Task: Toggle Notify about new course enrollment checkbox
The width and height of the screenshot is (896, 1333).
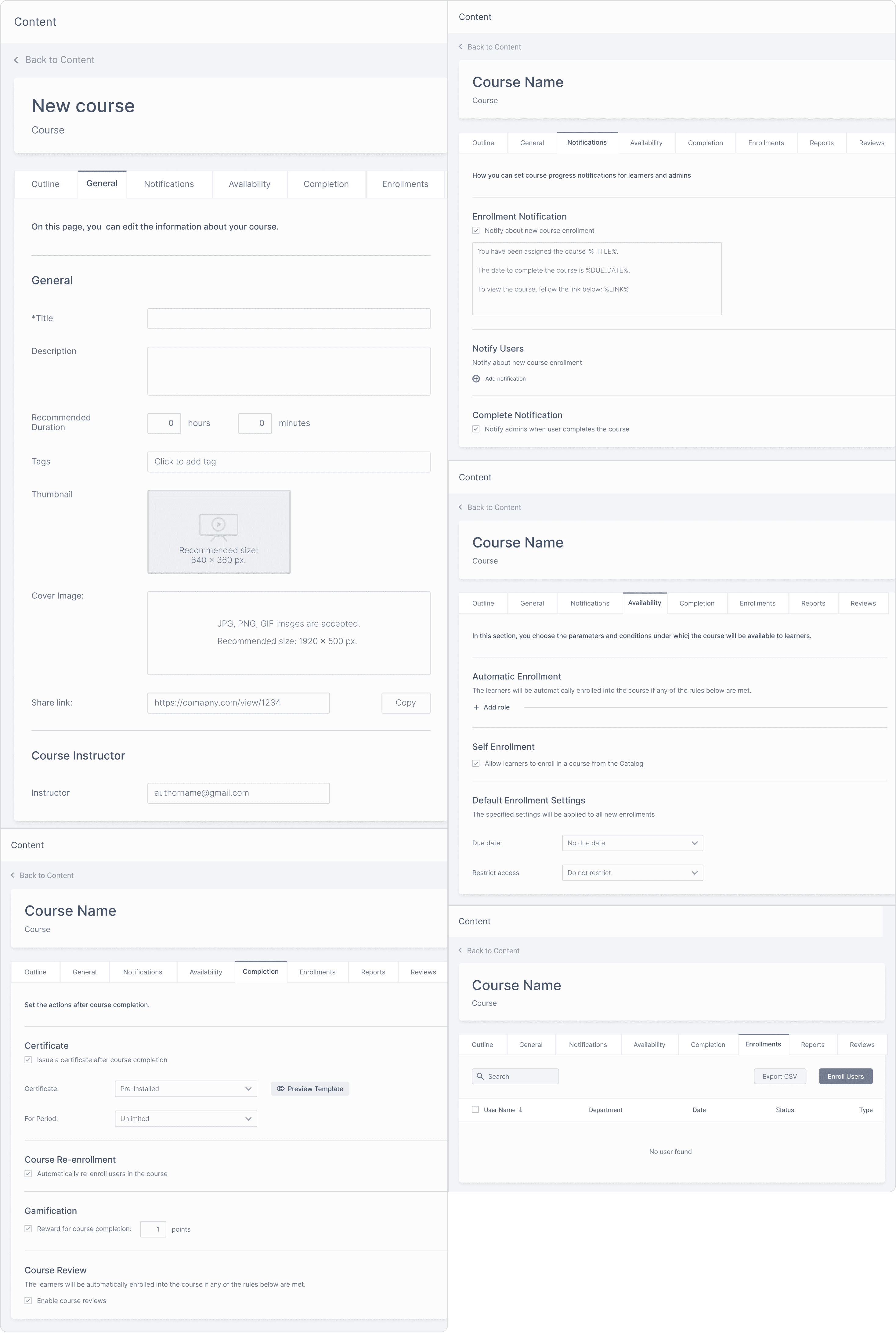Action: click(x=476, y=231)
